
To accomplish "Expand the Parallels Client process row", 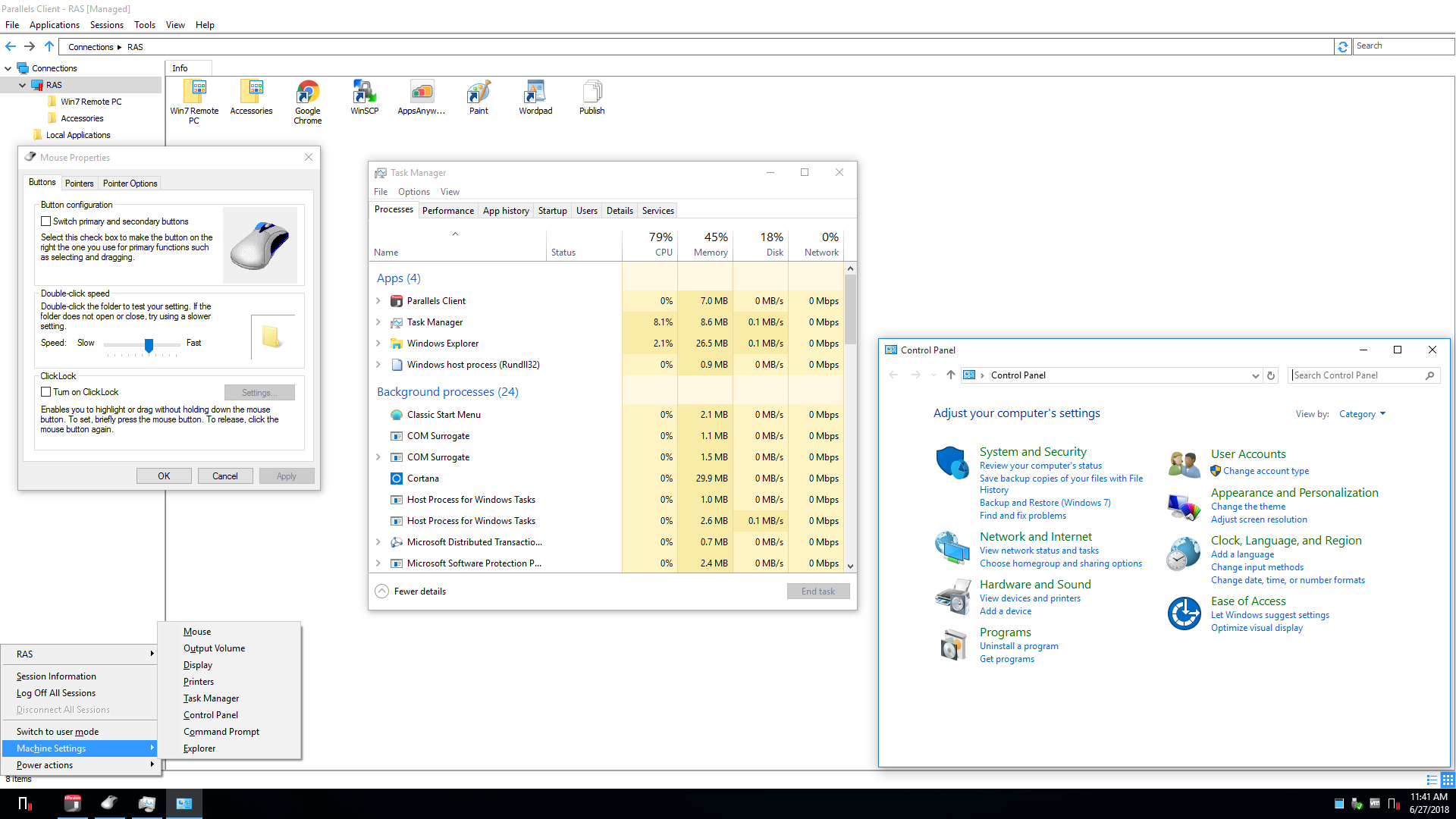I will pos(378,301).
